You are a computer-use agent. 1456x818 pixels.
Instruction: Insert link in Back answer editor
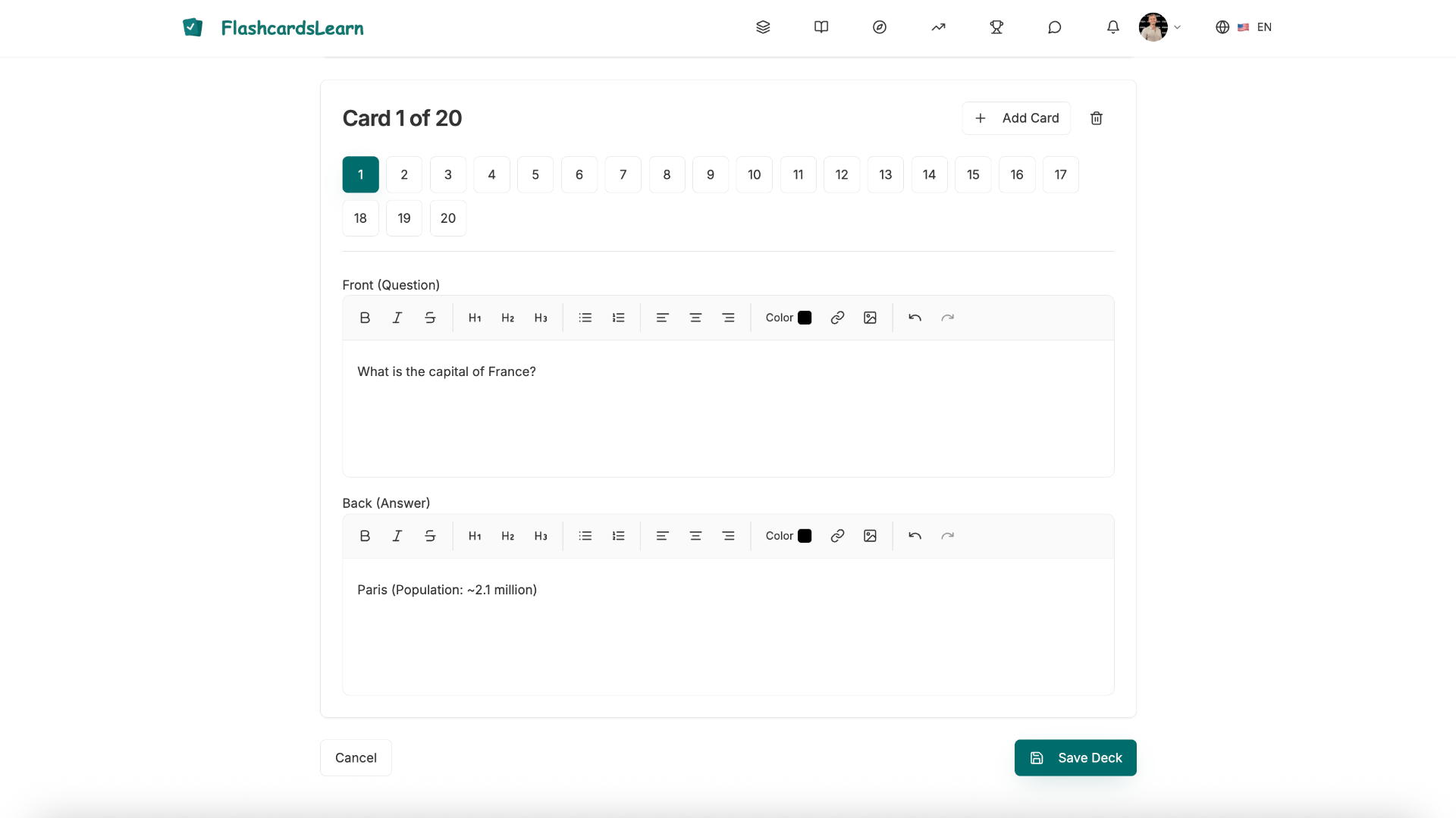click(x=837, y=536)
